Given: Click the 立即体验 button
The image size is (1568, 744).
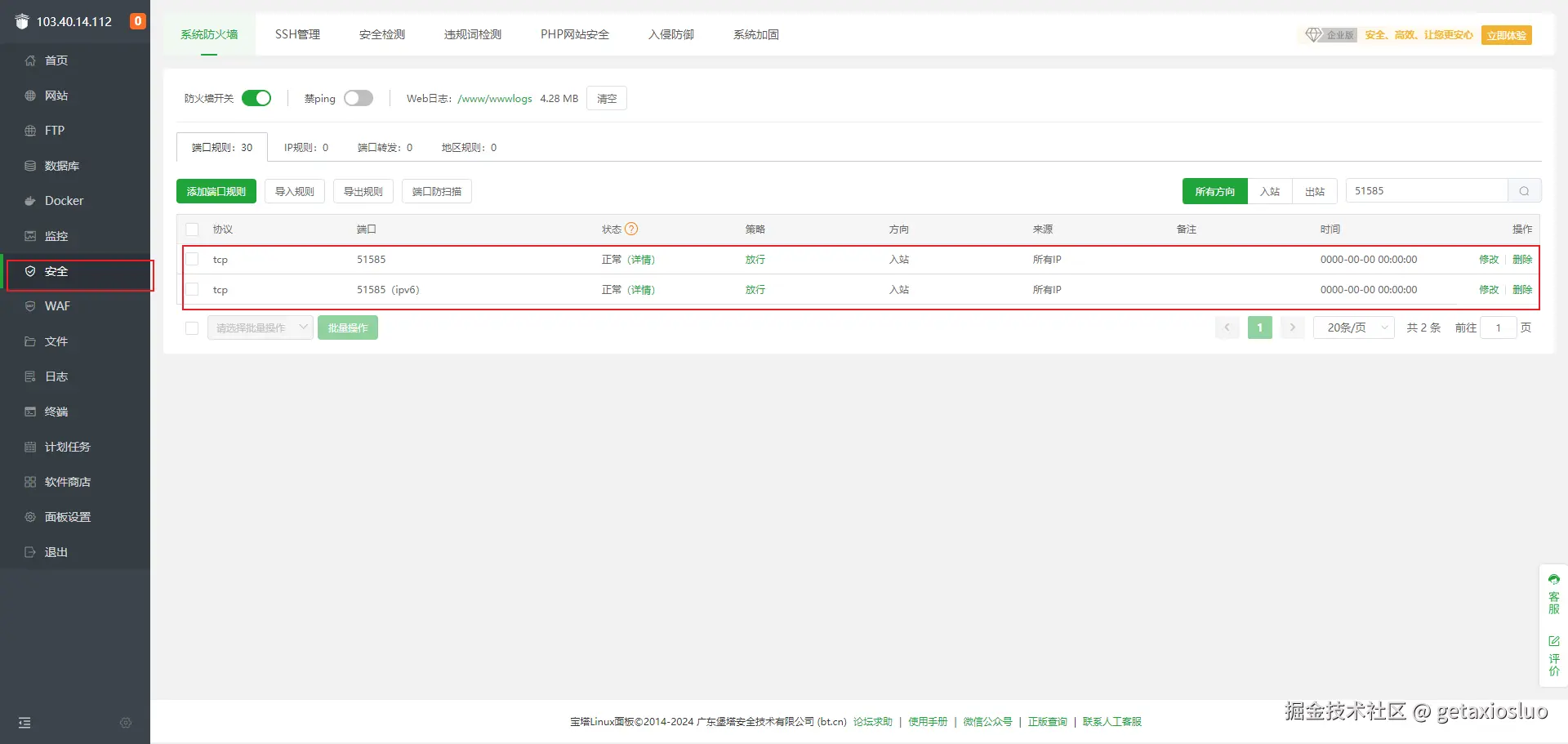Looking at the screenshot, I should (1507, 35).
